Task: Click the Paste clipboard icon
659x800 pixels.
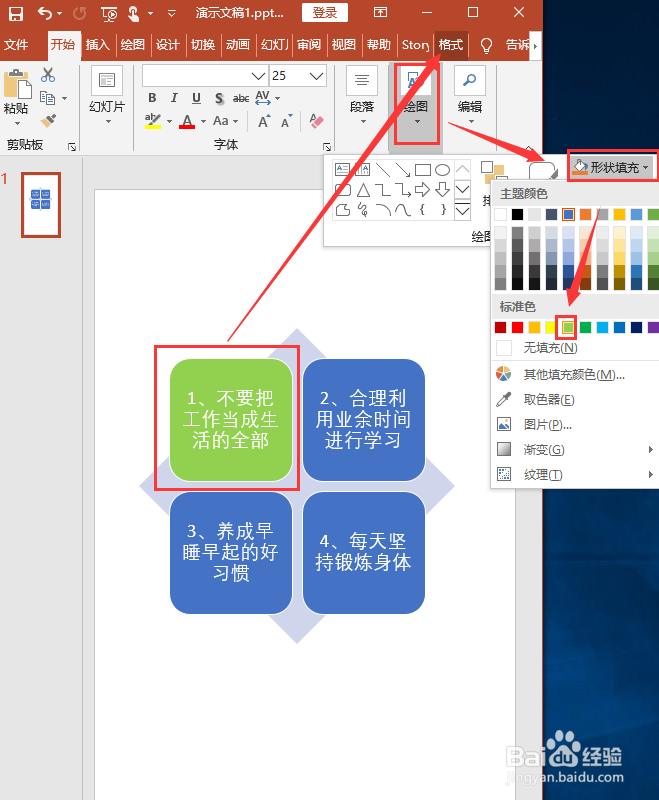Action: click(17, 84)
